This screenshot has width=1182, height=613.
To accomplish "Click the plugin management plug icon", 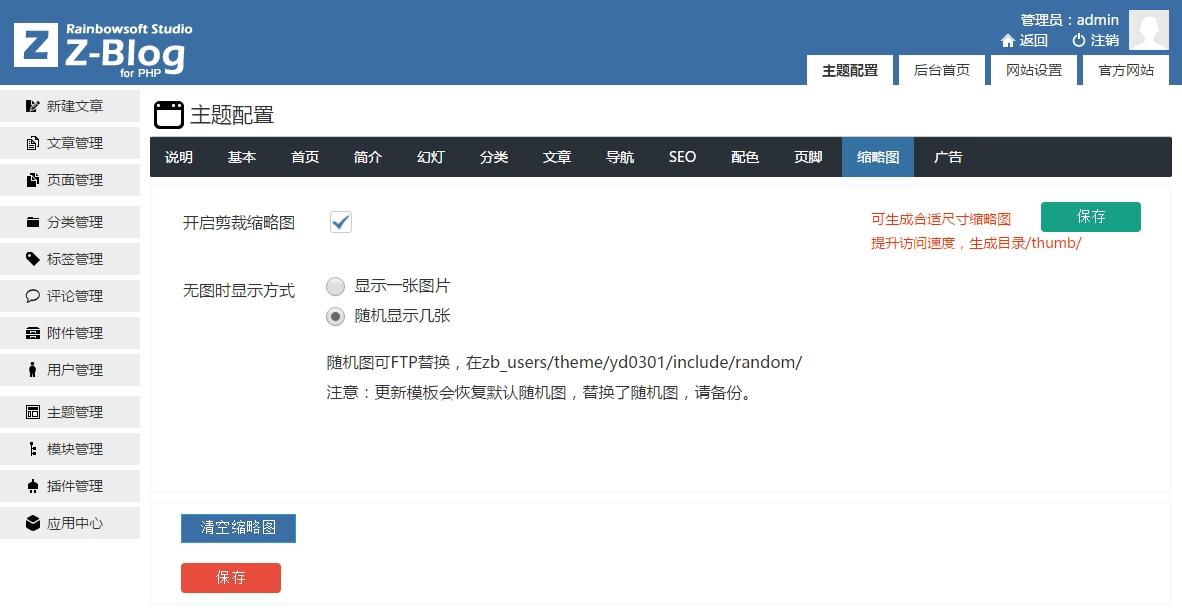I will [33, 486].
